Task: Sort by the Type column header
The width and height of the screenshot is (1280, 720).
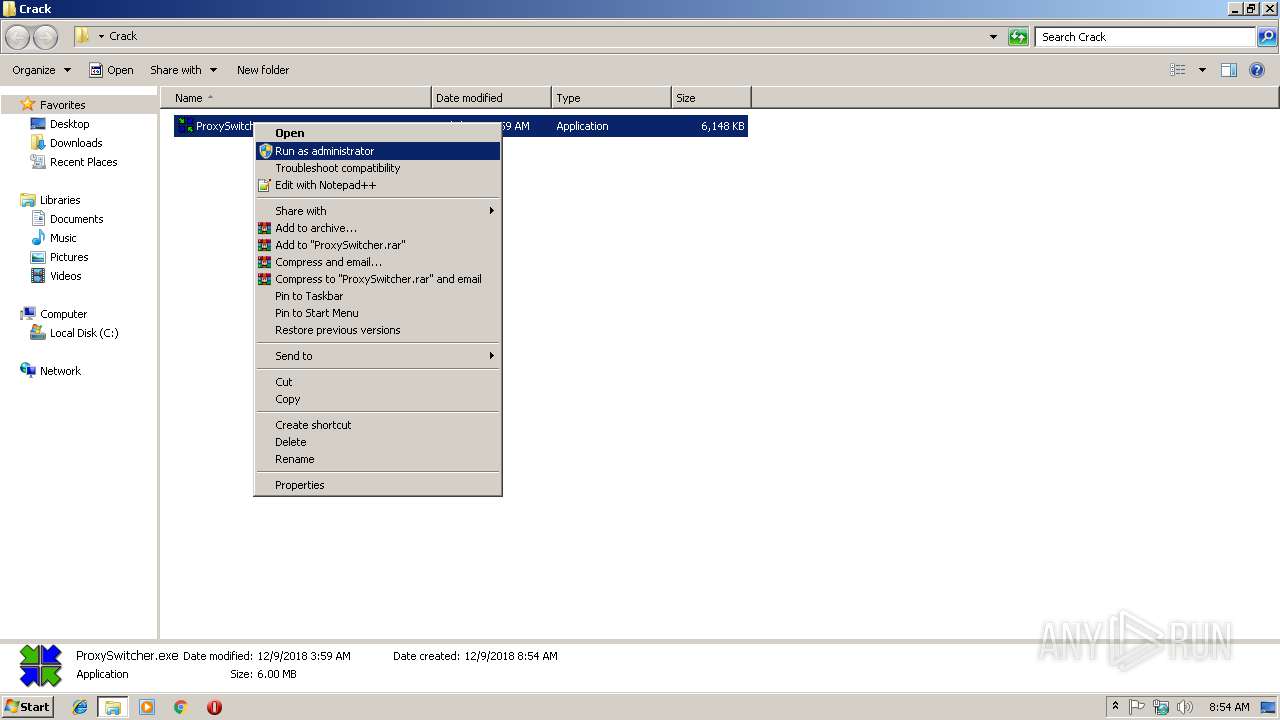Action: pos(611,98)
